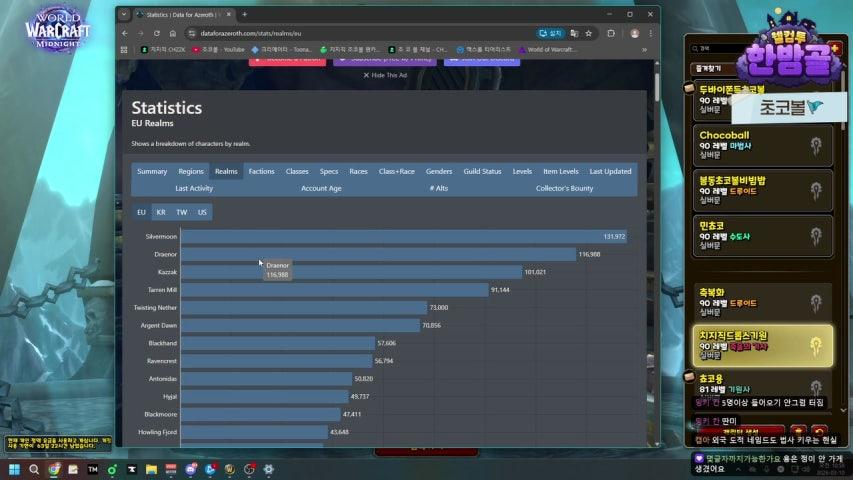Open the browser home page icon
853x480 pixels.
[173, 33]
